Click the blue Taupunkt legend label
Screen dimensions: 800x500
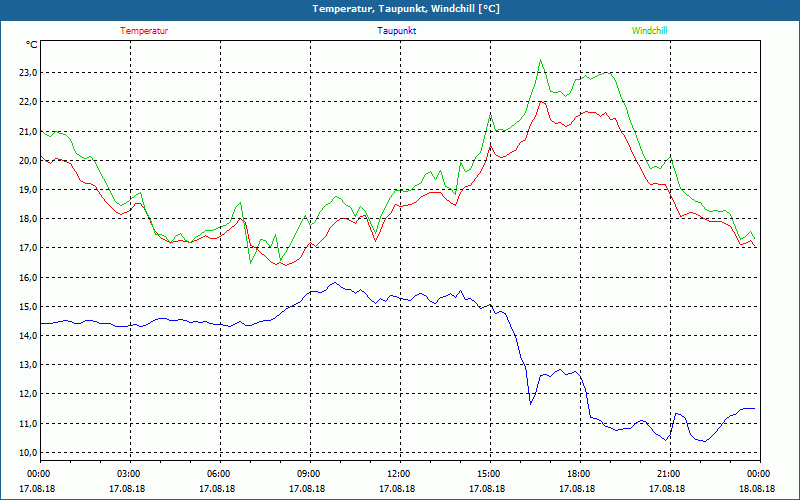[396, 31]
